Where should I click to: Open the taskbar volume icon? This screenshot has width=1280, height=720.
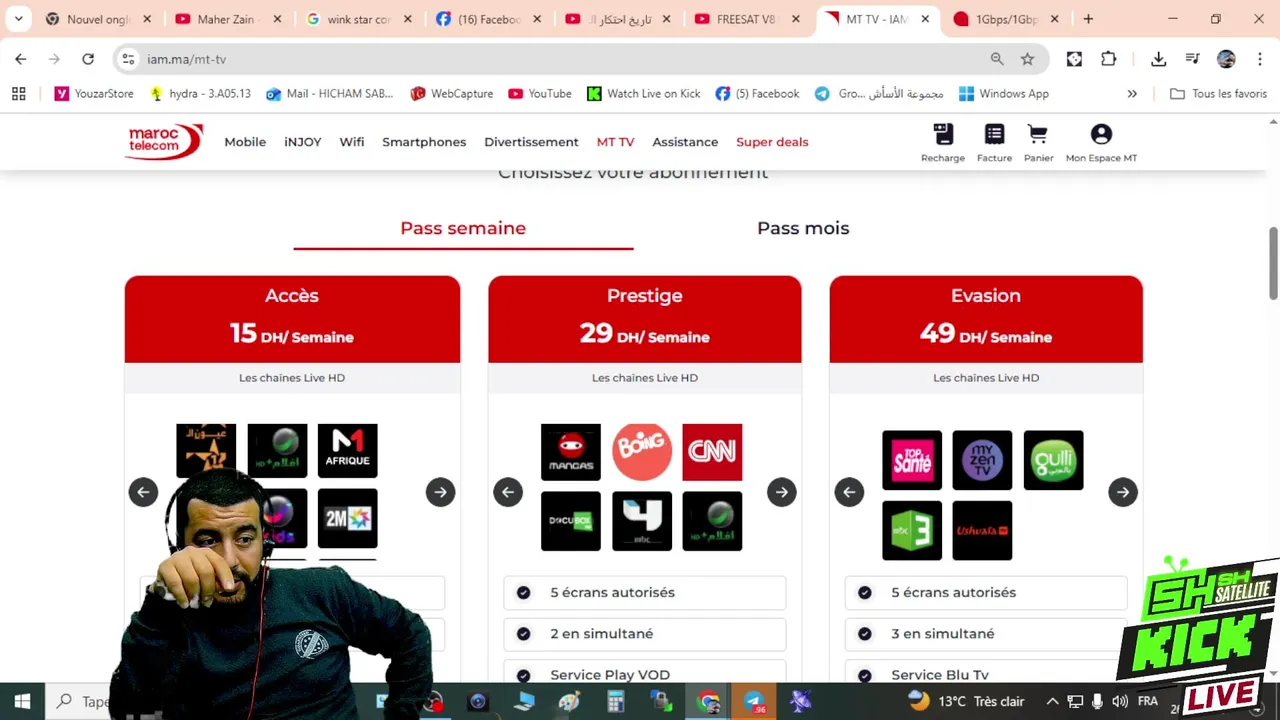click(1120, 701)
